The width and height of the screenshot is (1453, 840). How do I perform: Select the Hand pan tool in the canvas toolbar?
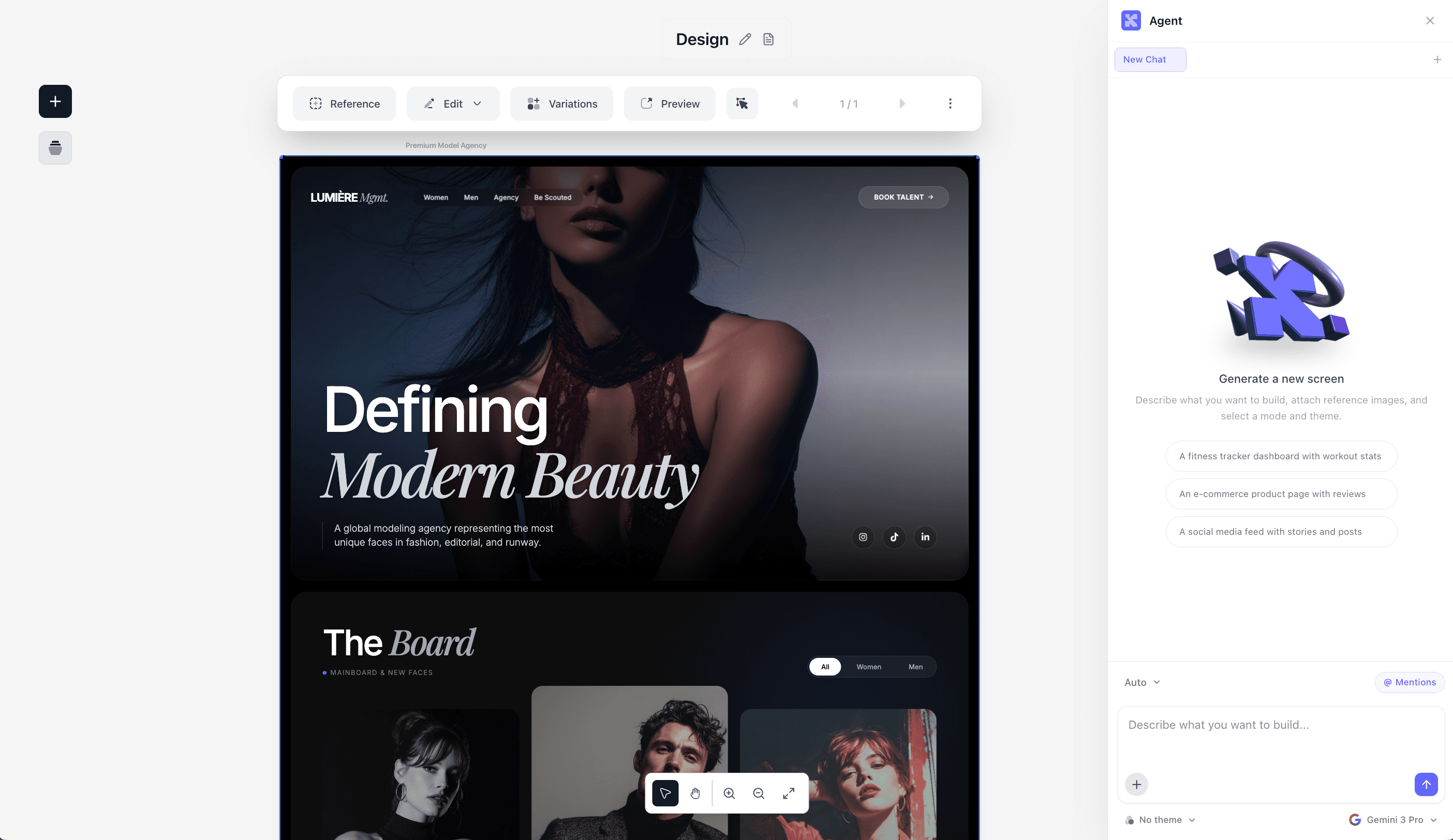[x=695, y=793]
